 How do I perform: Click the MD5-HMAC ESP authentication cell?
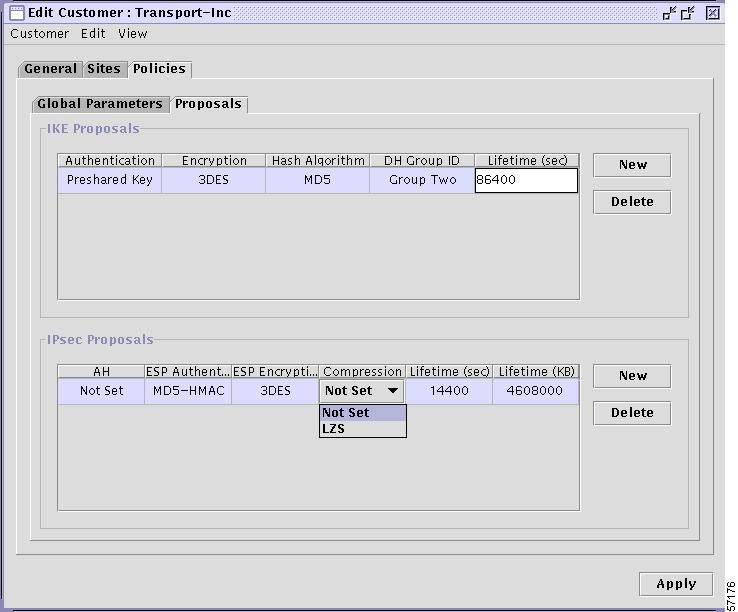(188, 391)
